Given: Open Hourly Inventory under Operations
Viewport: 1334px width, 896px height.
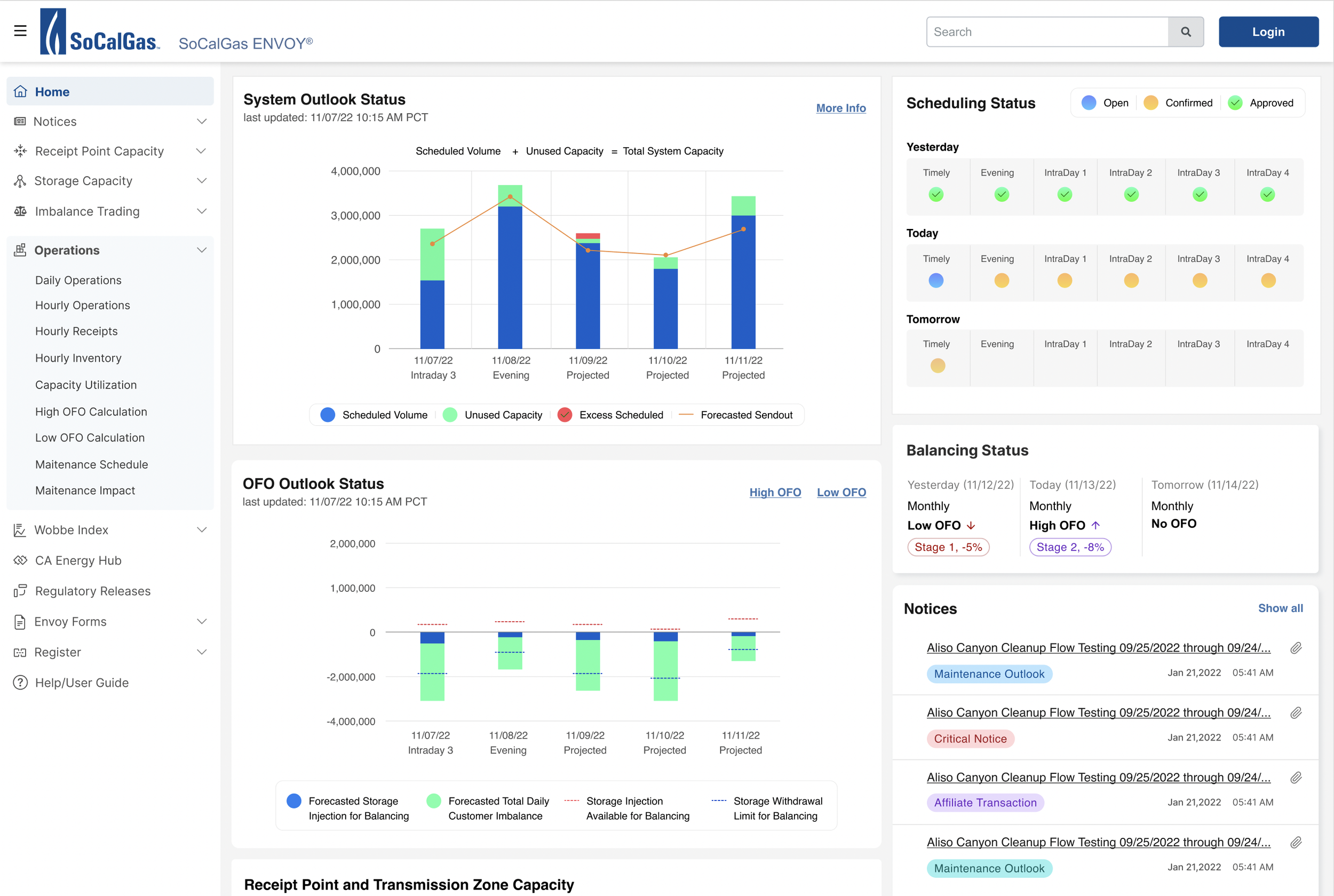Looking at the screenshot, I should tap(78, 358).
